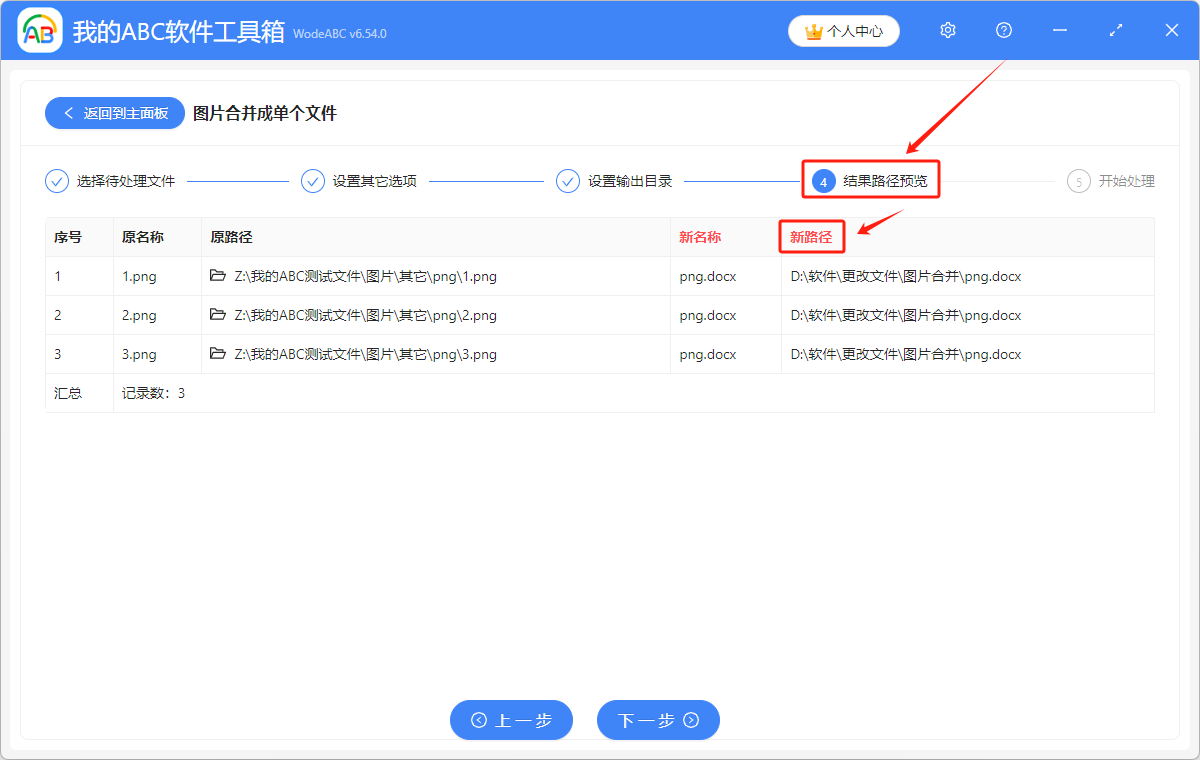Select step 4 结果路径预览
This screenshot has height=760, width=1200.
871,182
